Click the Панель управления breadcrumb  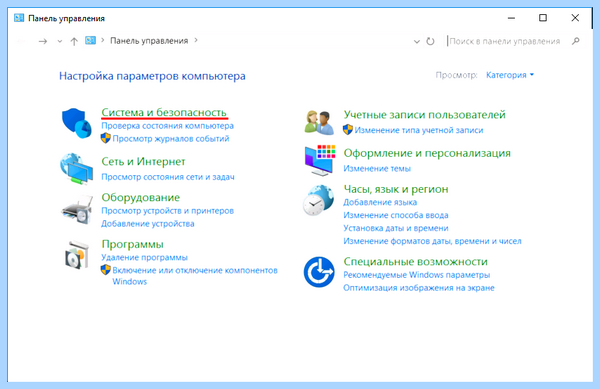coord(149,41)
